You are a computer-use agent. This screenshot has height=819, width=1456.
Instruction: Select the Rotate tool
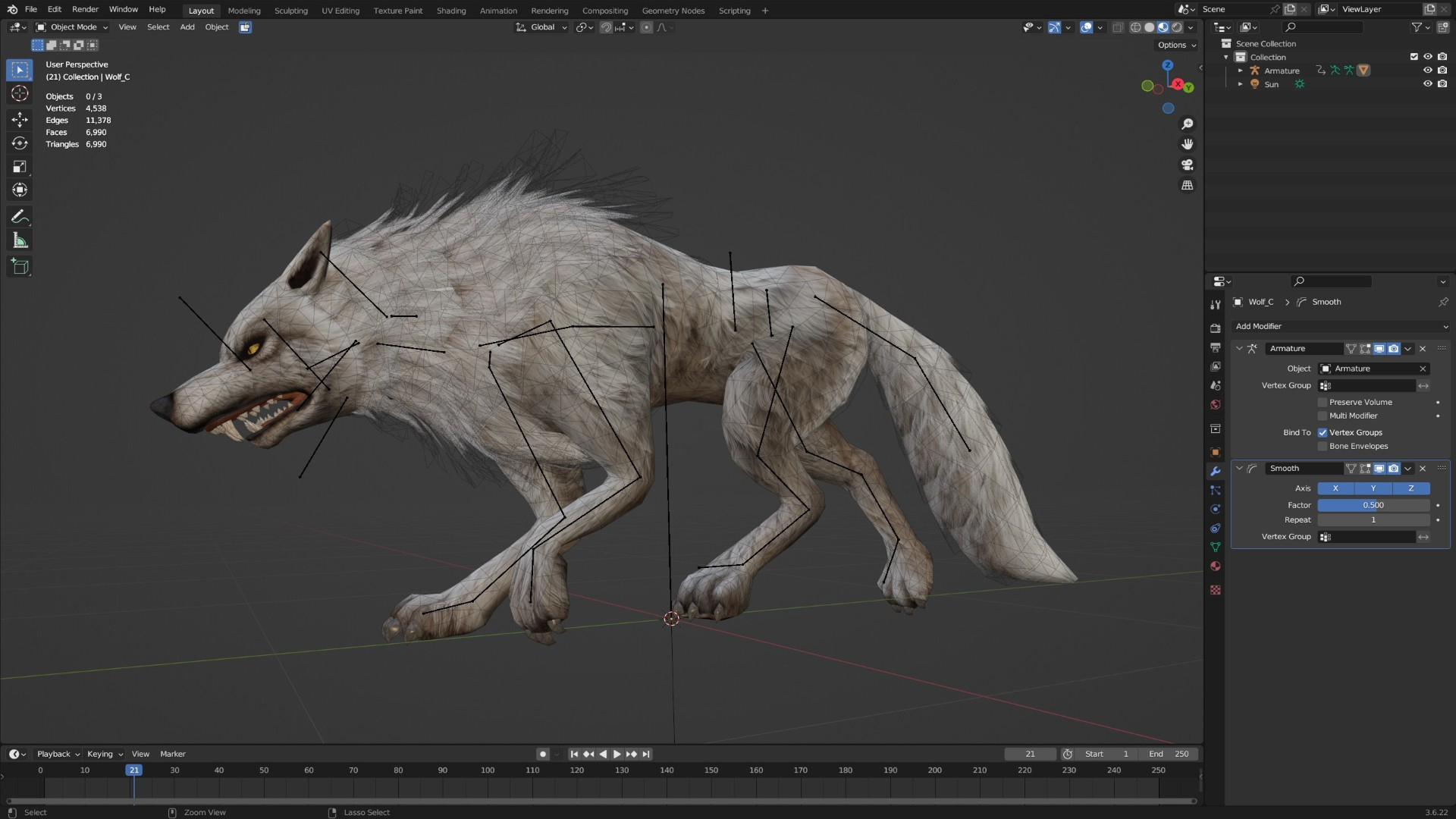(x=20, y=143)
